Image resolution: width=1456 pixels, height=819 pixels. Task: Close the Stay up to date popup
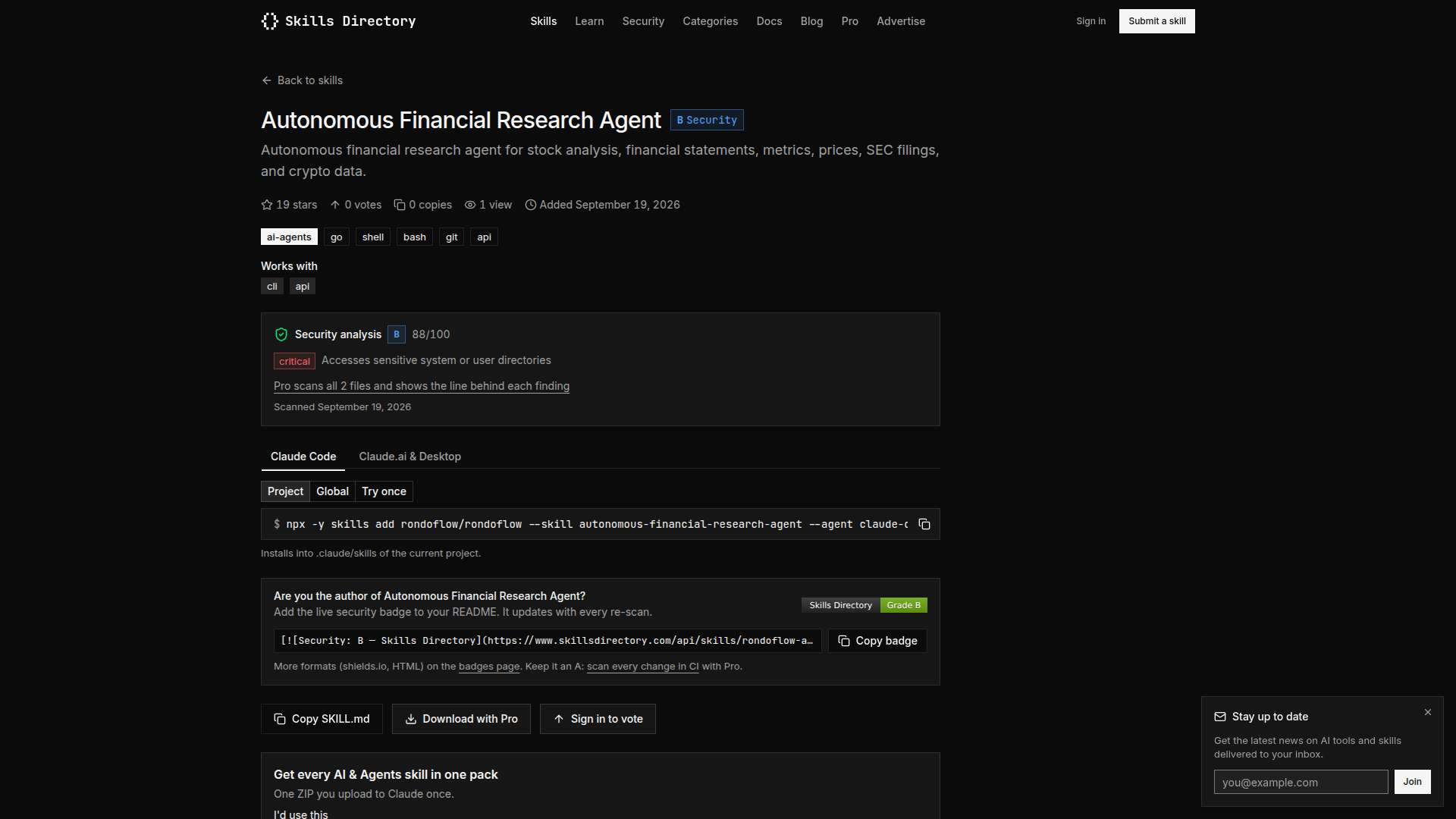[x=1428, y=712]
